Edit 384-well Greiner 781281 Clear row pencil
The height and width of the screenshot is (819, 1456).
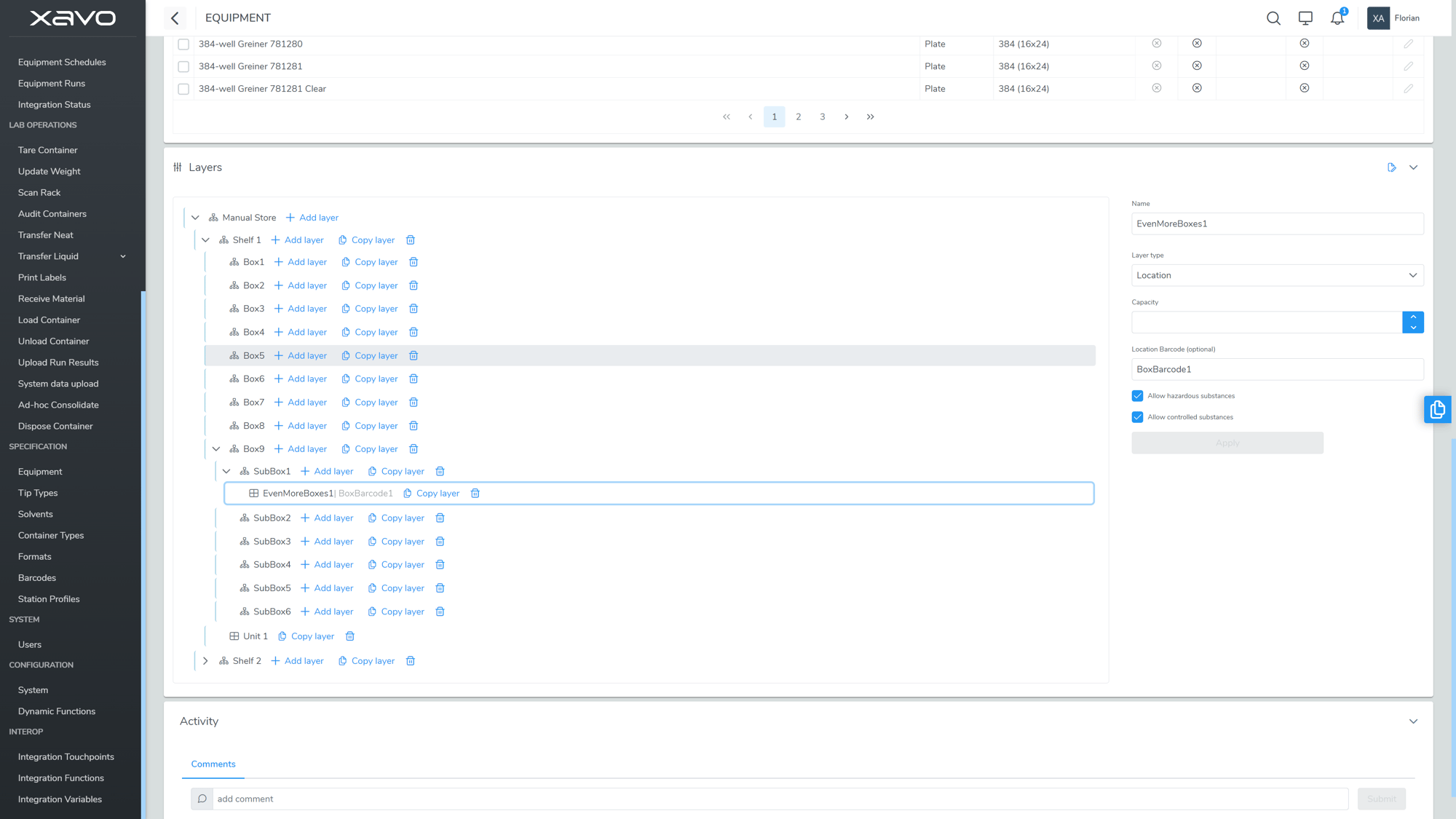[x=1409, y=89]
